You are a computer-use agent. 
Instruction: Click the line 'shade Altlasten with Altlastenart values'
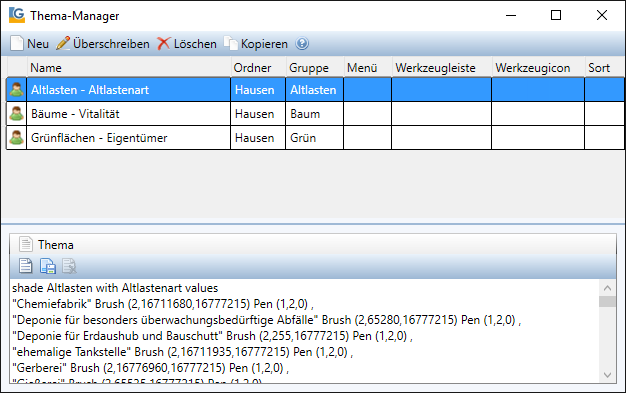tap(115, 288)
